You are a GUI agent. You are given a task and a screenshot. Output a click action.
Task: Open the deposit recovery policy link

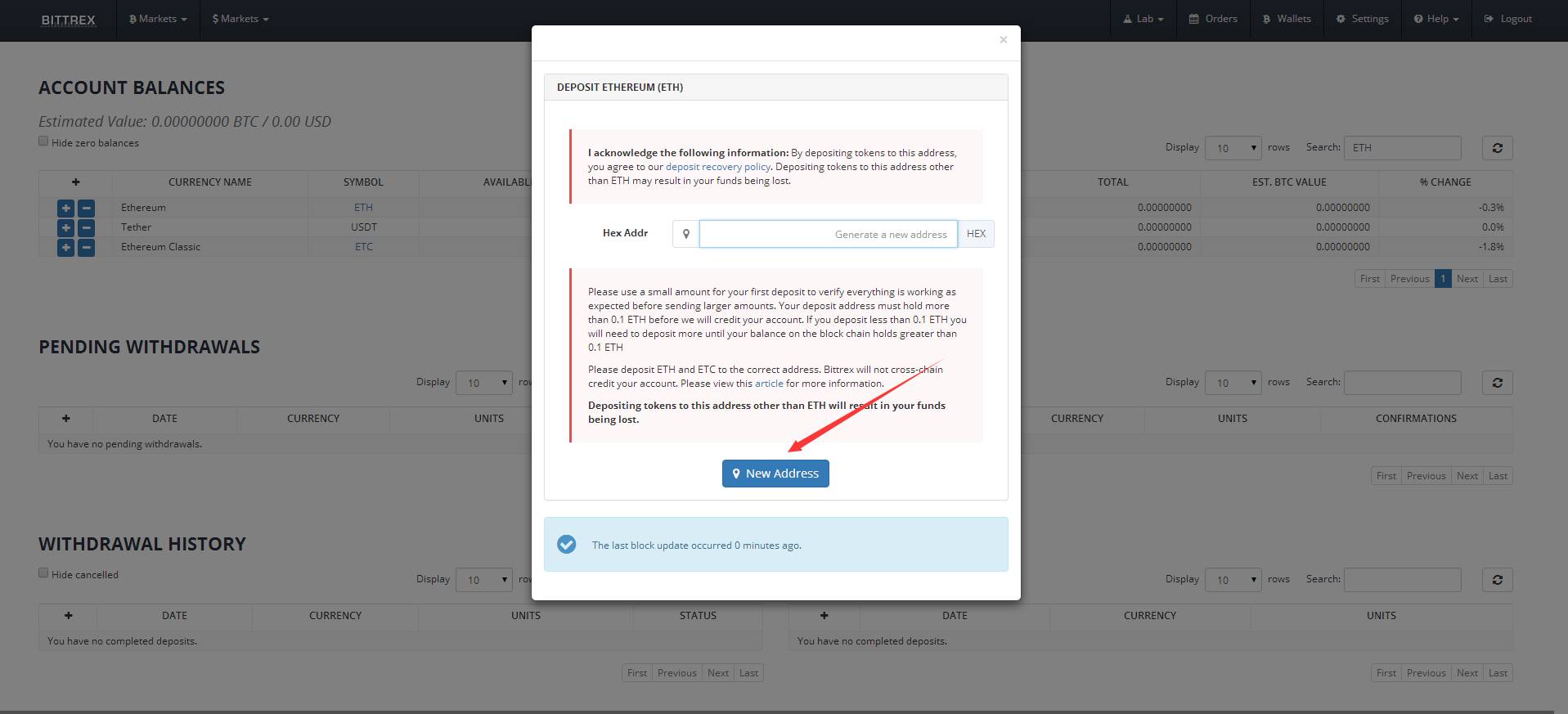point(717,167)
